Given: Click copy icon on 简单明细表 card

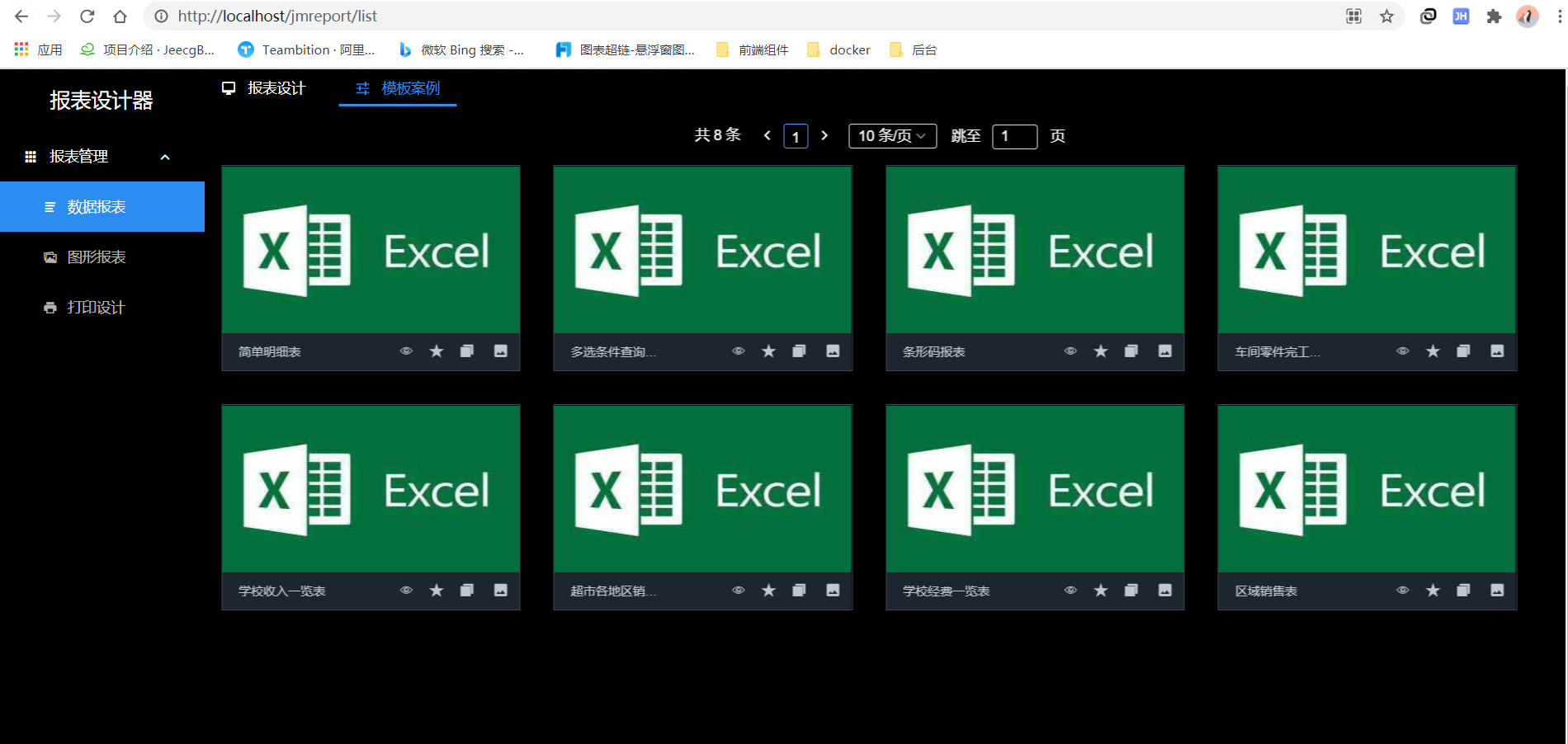Looking at the screenshot, I should [x=467, y=351].
